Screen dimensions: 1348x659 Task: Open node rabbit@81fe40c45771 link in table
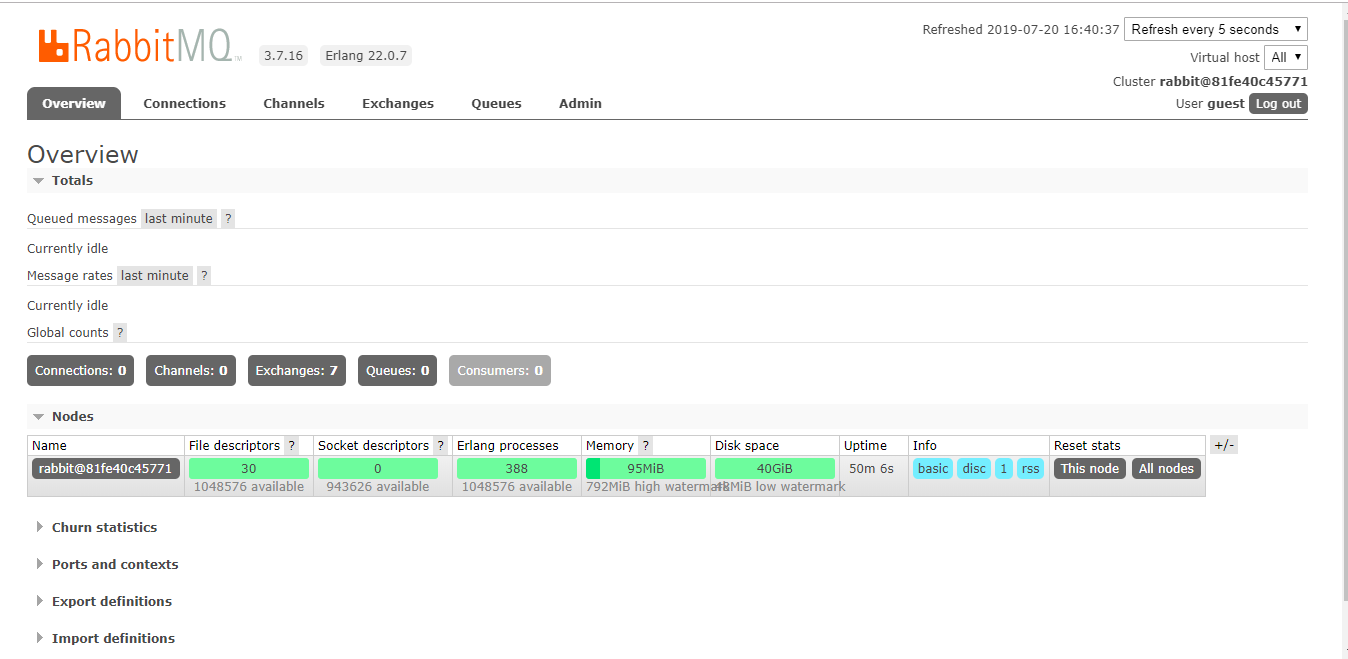click(x=106, y=469)
